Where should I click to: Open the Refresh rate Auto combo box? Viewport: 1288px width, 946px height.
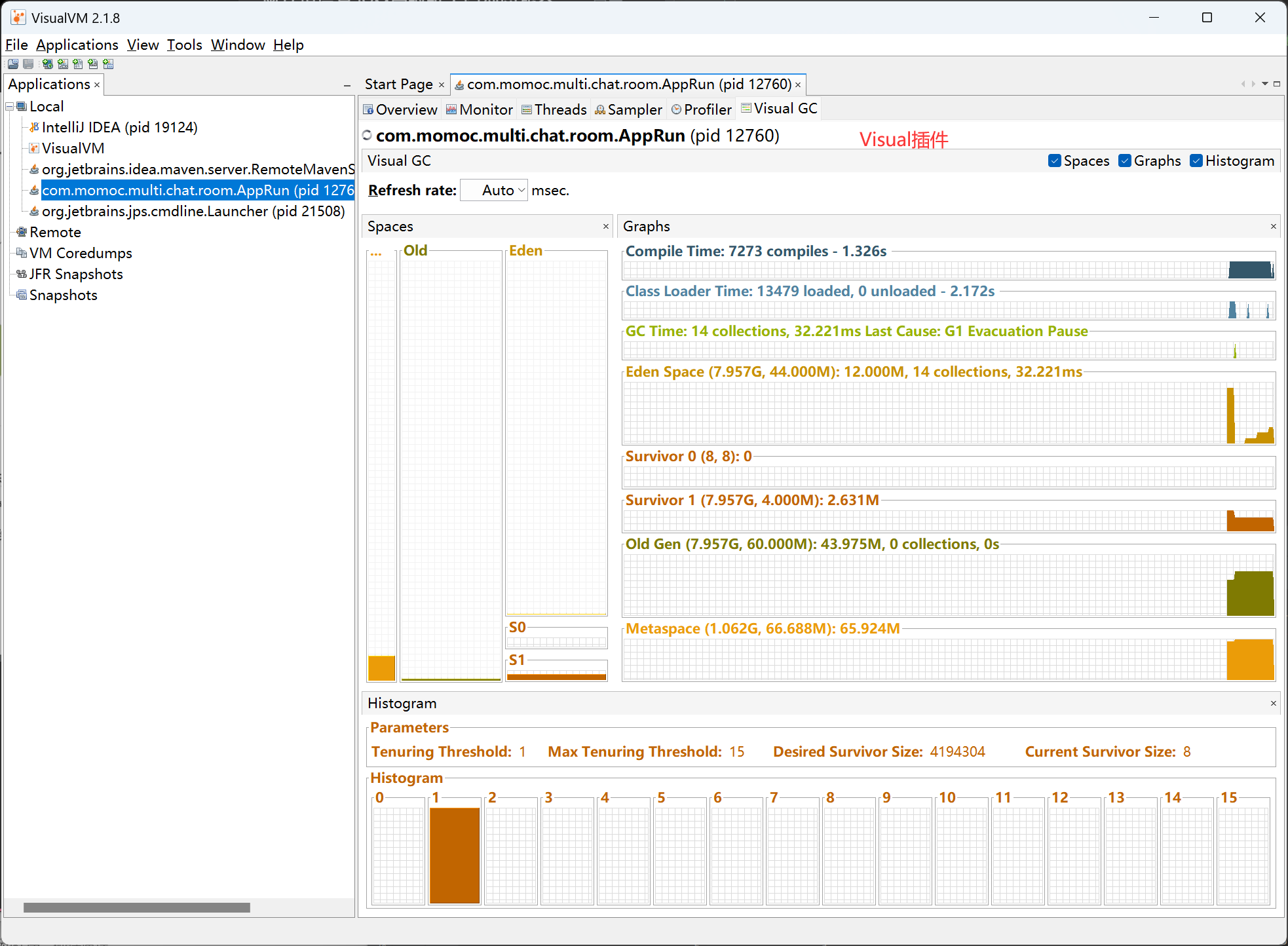tap(494, 191)
